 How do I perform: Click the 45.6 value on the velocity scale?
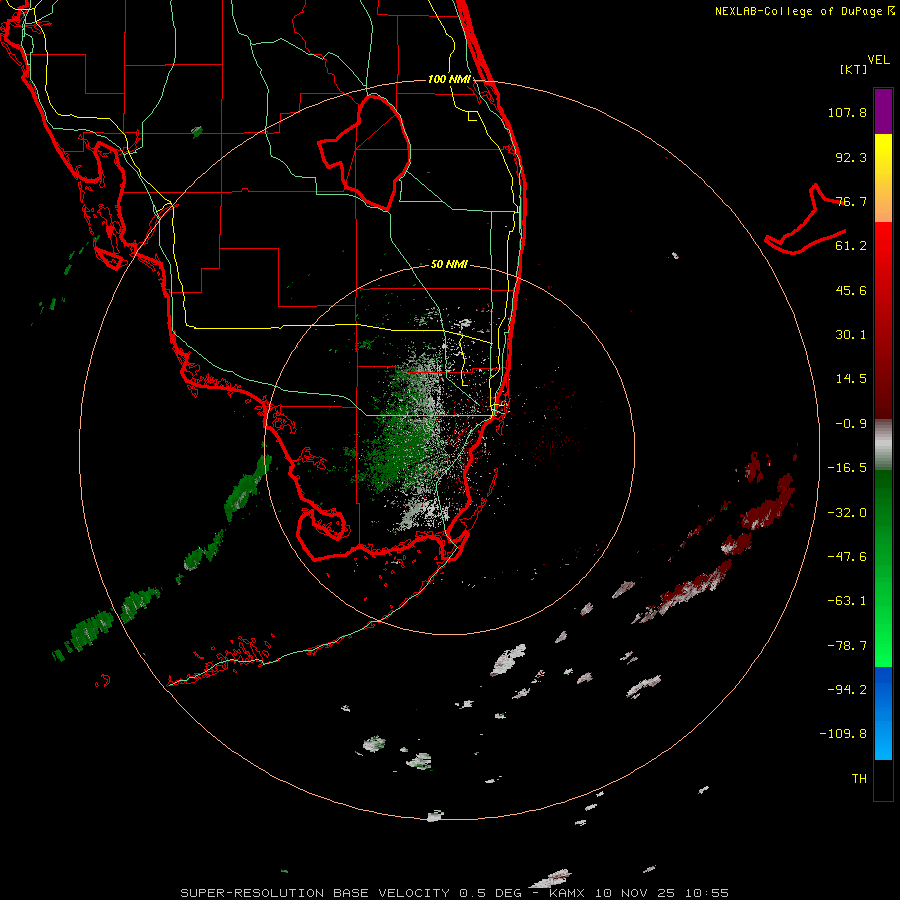coord(851,290)
